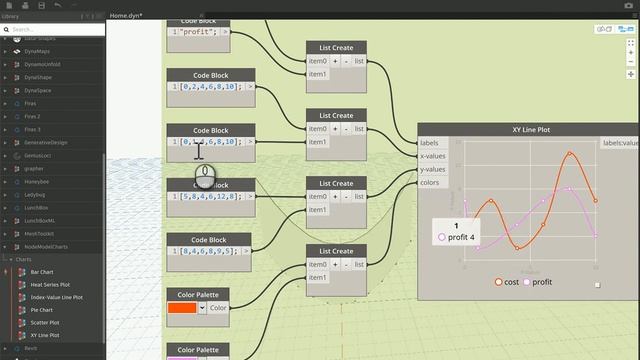Click the top List Create list output port

click(x=359, y=61)
